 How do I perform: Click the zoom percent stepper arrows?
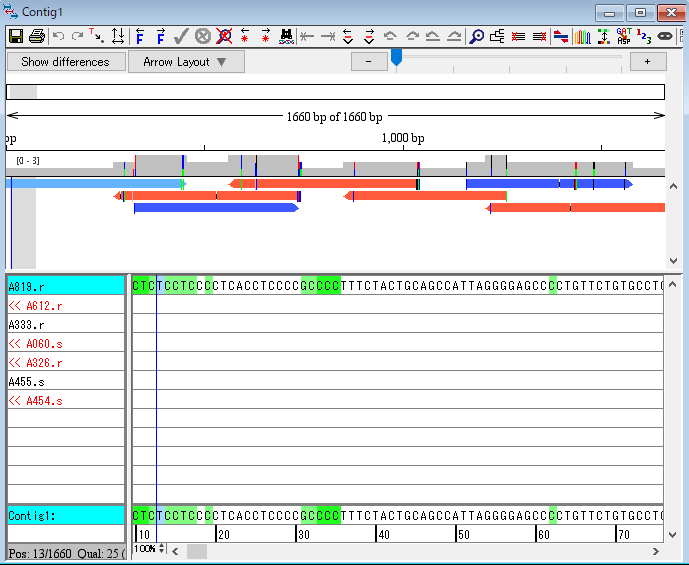(162, 548)
